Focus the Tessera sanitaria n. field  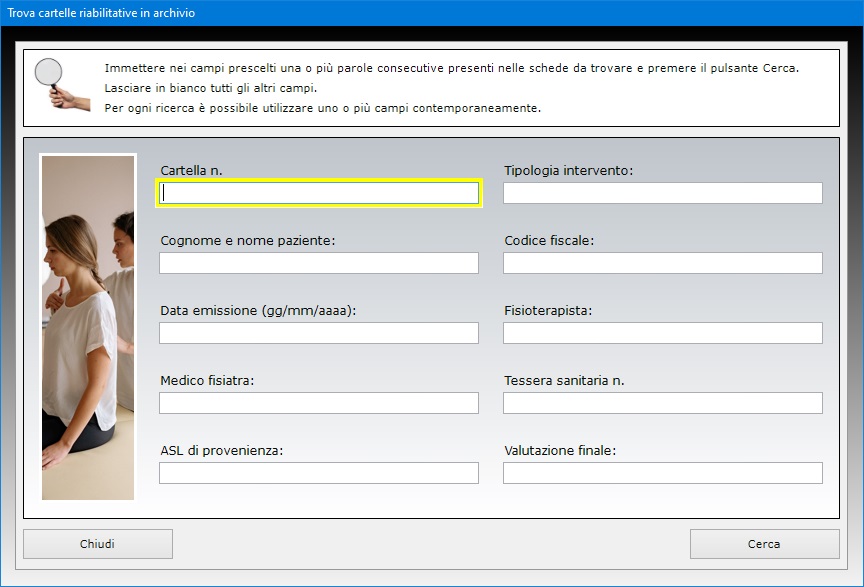coord(663,403)
